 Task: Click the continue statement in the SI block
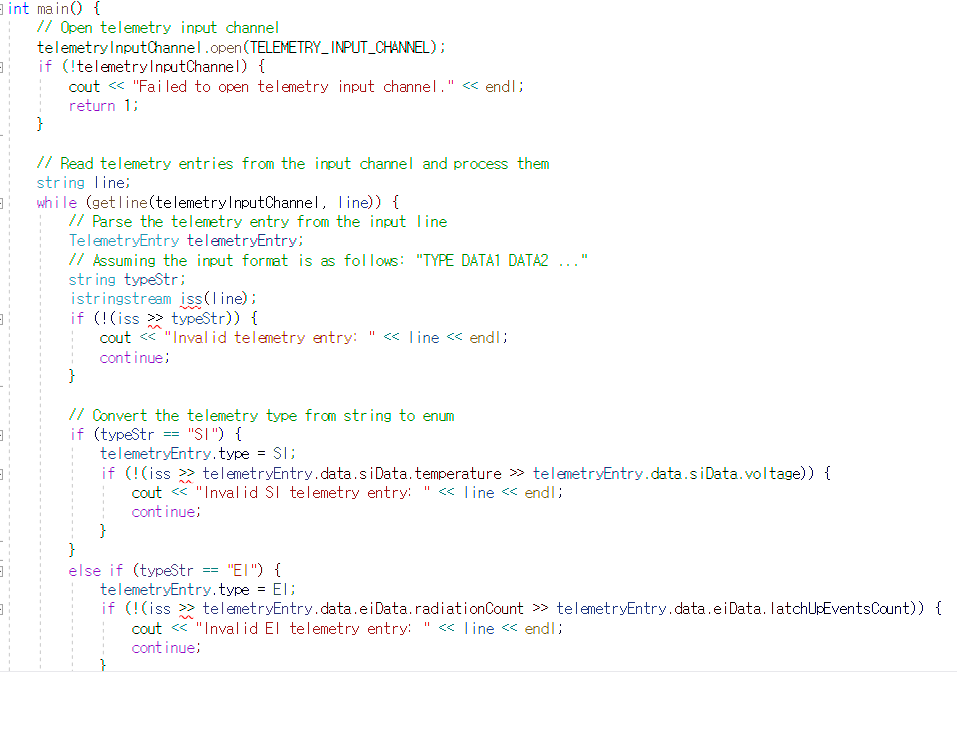[x=162, y=511]
